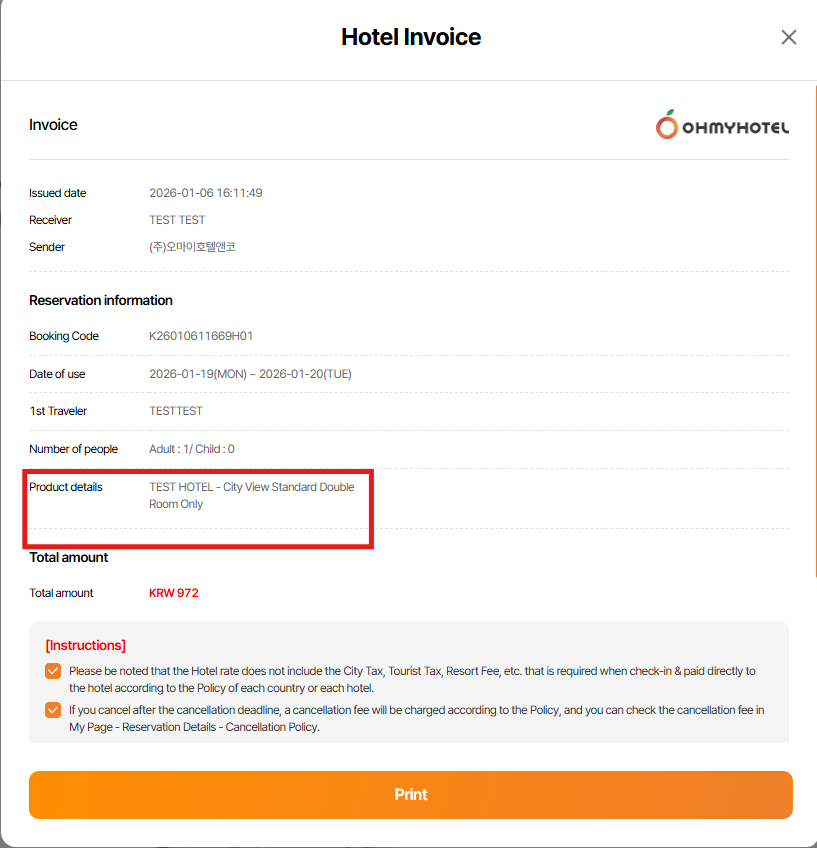Click the Adult and Child count text

[192, 449]
